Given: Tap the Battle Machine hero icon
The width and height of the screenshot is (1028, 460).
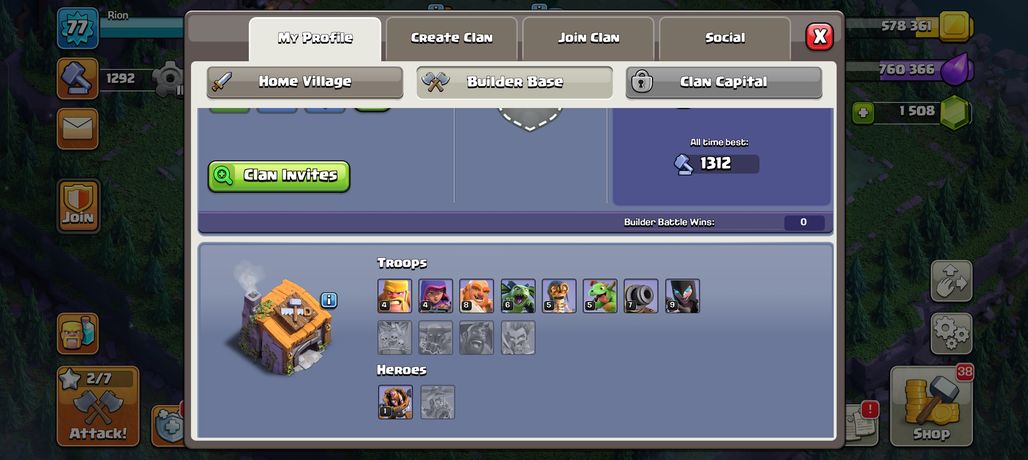Looking at the screenshot, I should [395, 402].
